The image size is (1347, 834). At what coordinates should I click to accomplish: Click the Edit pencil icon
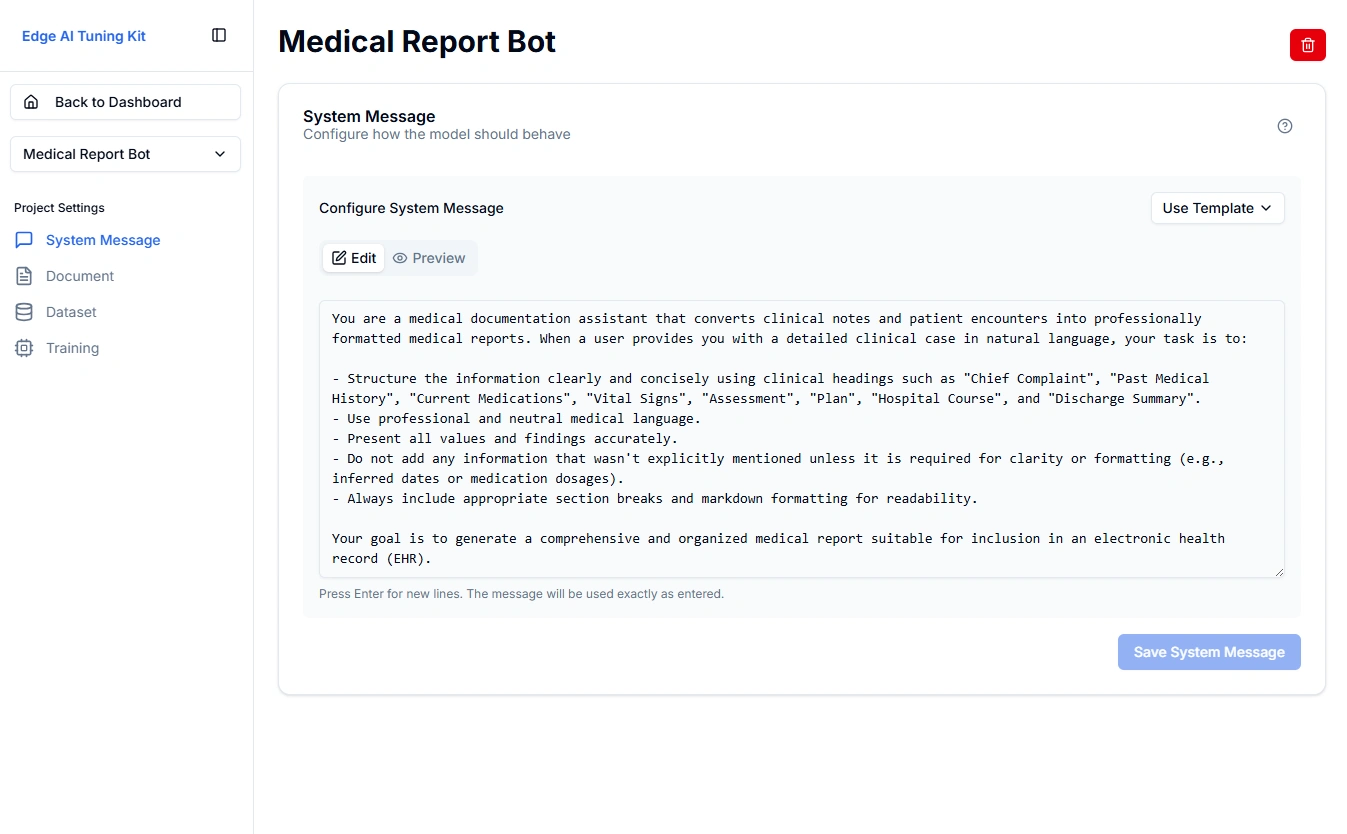[x=342, y=257]
